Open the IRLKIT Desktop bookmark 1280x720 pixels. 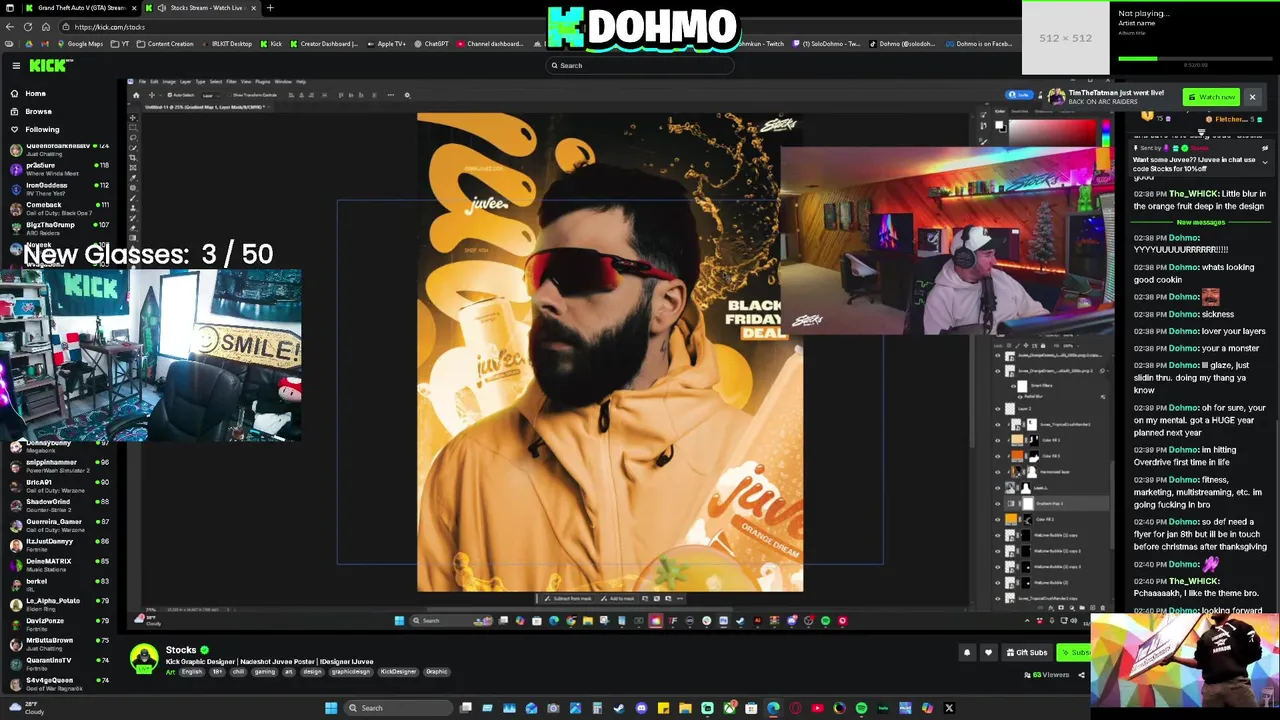coord(227,44)
